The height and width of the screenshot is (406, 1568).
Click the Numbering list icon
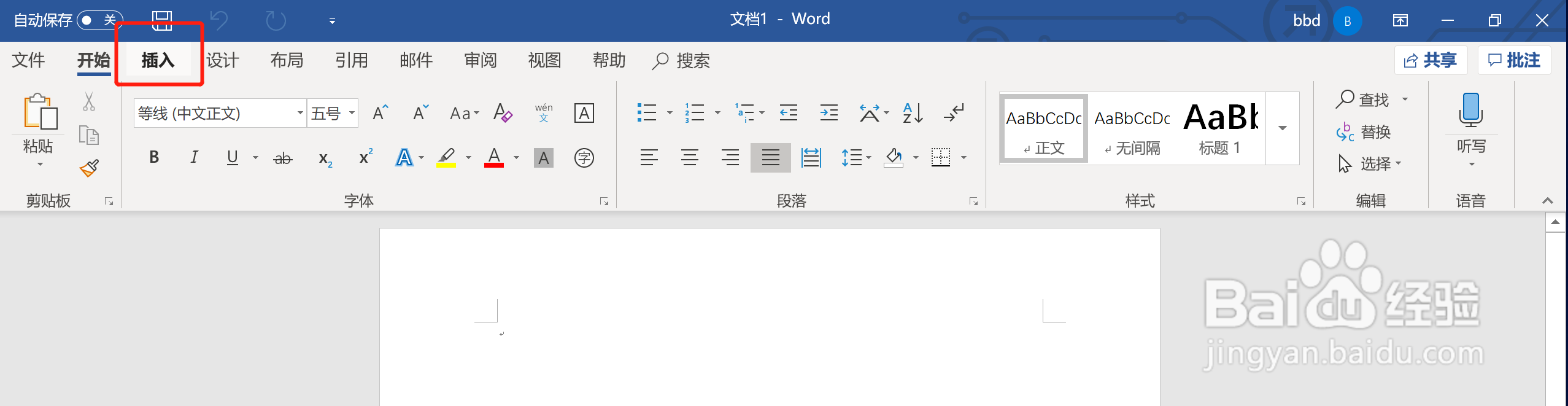coord(695,112)
